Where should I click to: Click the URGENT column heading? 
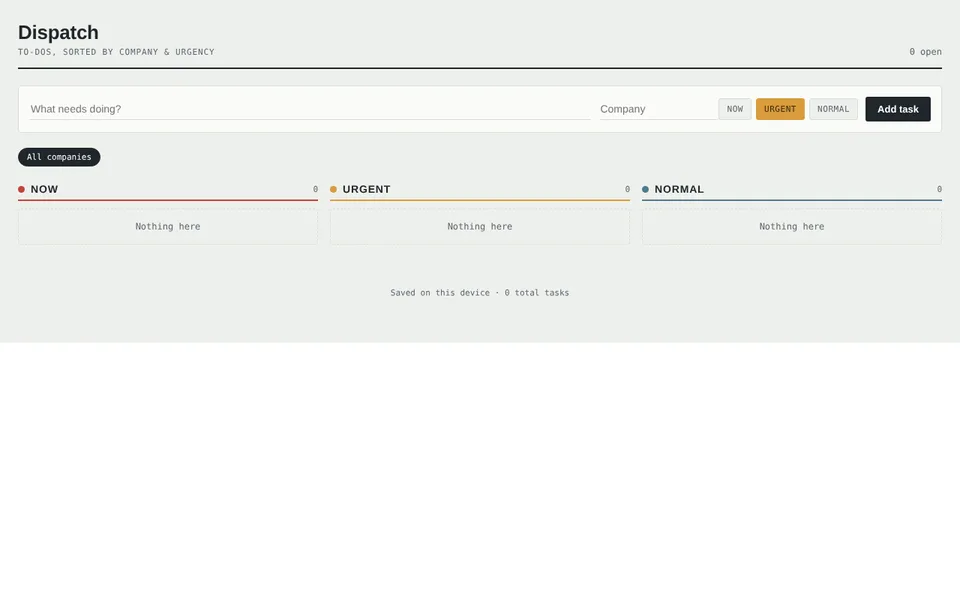tap(366, 189)
